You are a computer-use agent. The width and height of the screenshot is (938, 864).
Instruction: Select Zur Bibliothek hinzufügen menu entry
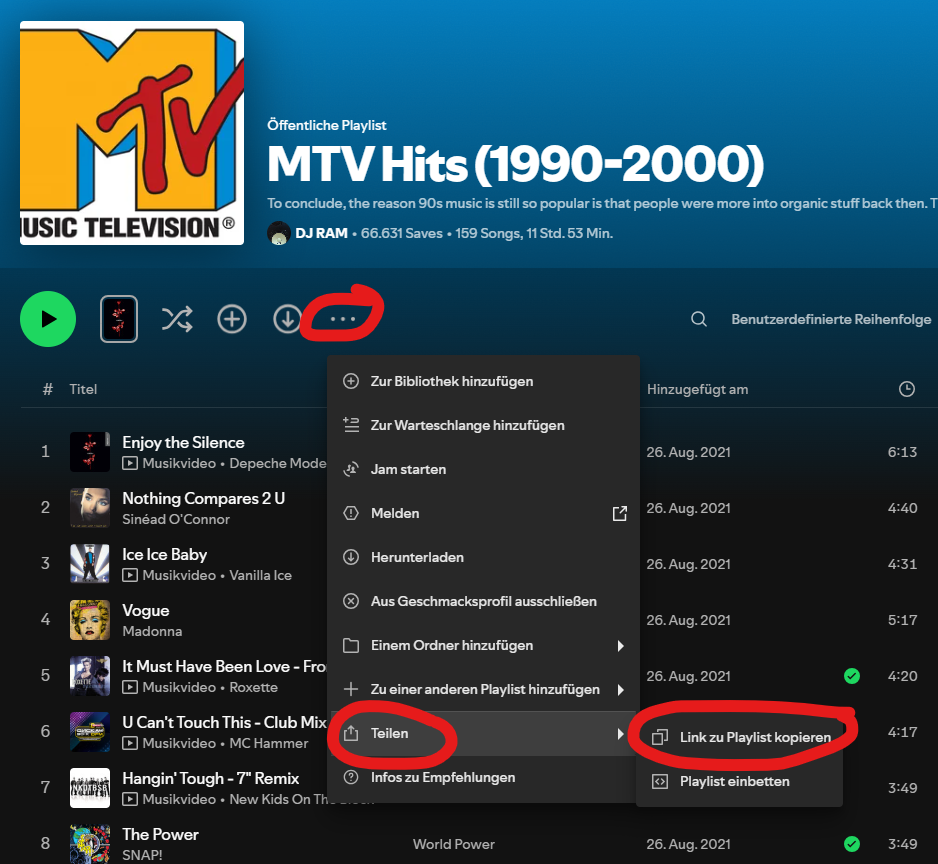click(x=483, y=381)
